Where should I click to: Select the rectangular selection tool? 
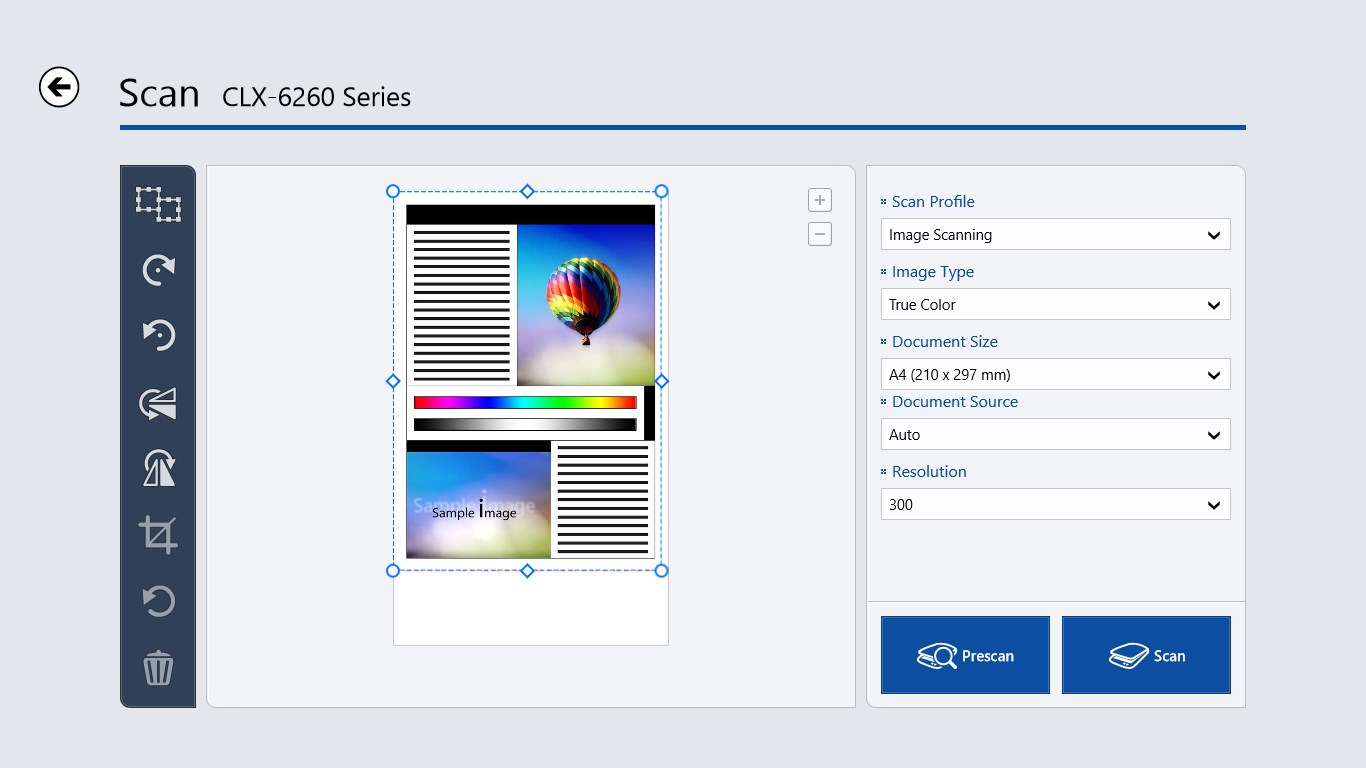(x=157, y=204)
